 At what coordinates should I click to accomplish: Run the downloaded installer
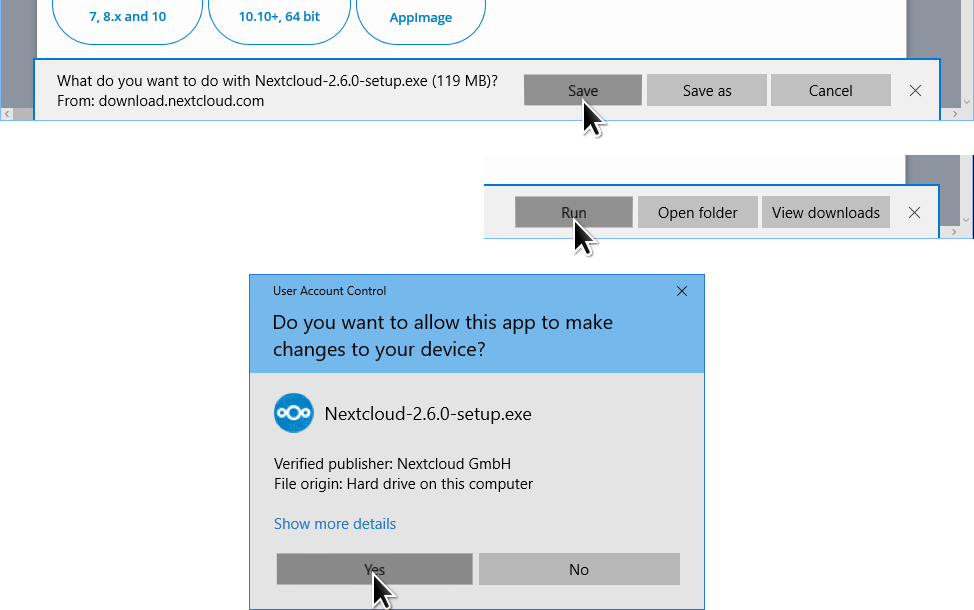click(574, 212)
